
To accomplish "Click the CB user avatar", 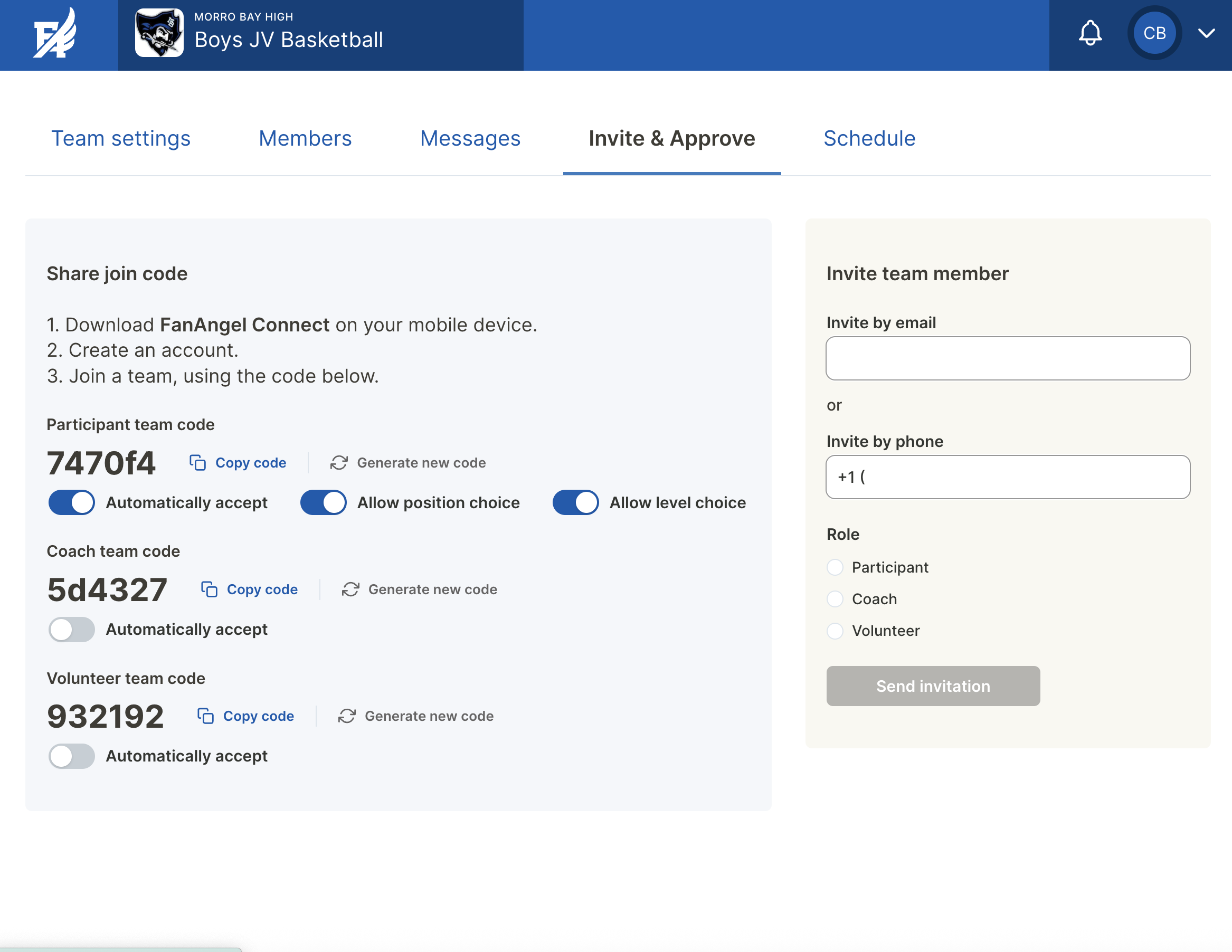I will (x=1154, y=33).
